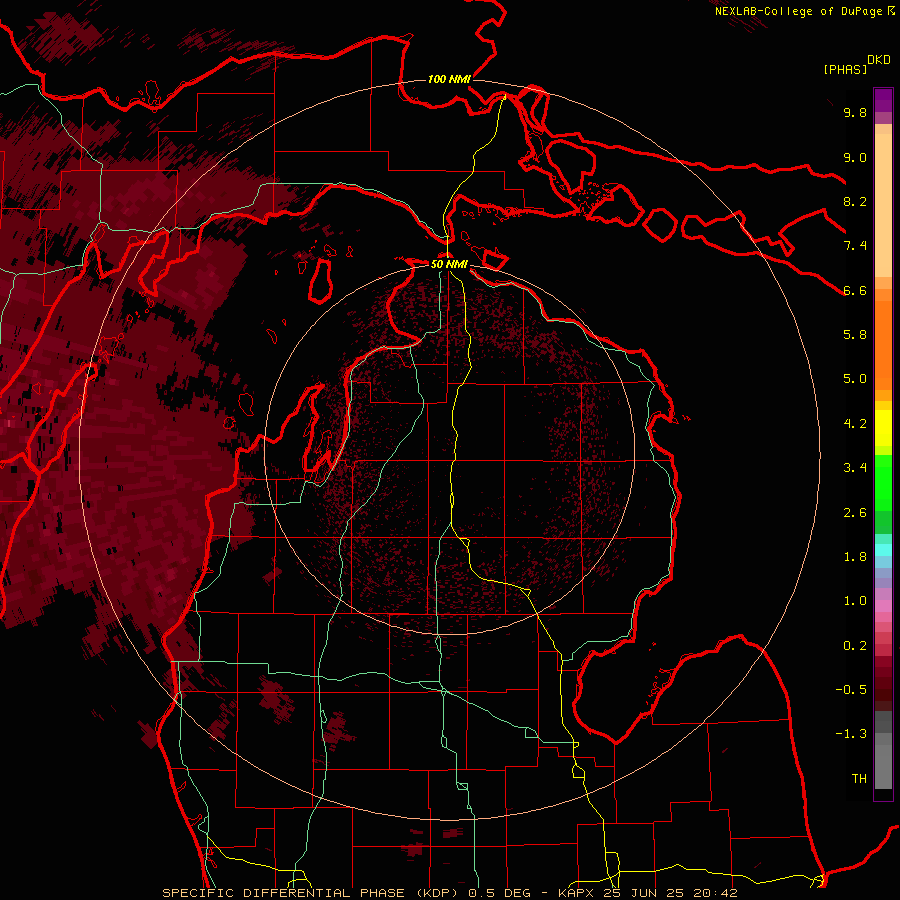Click the purple top segment of the color bar
Screen dimensions: 900x900
883,100
